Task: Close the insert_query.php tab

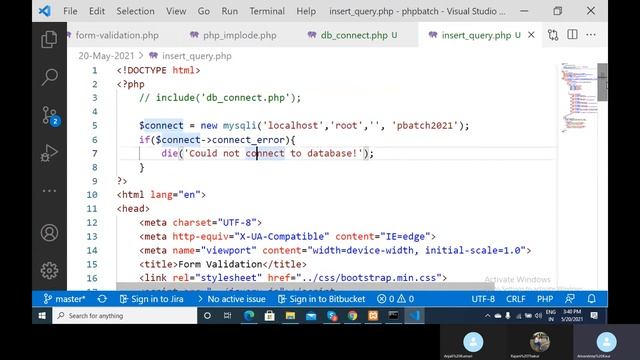Action: [531, 35]
